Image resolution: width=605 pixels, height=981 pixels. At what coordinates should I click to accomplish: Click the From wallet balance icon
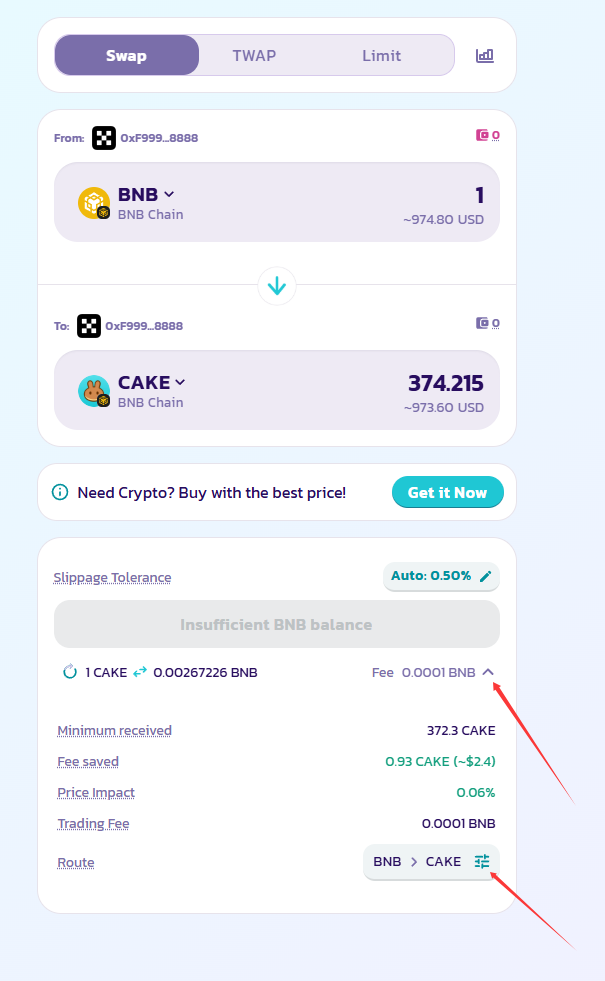pos(483,136)
